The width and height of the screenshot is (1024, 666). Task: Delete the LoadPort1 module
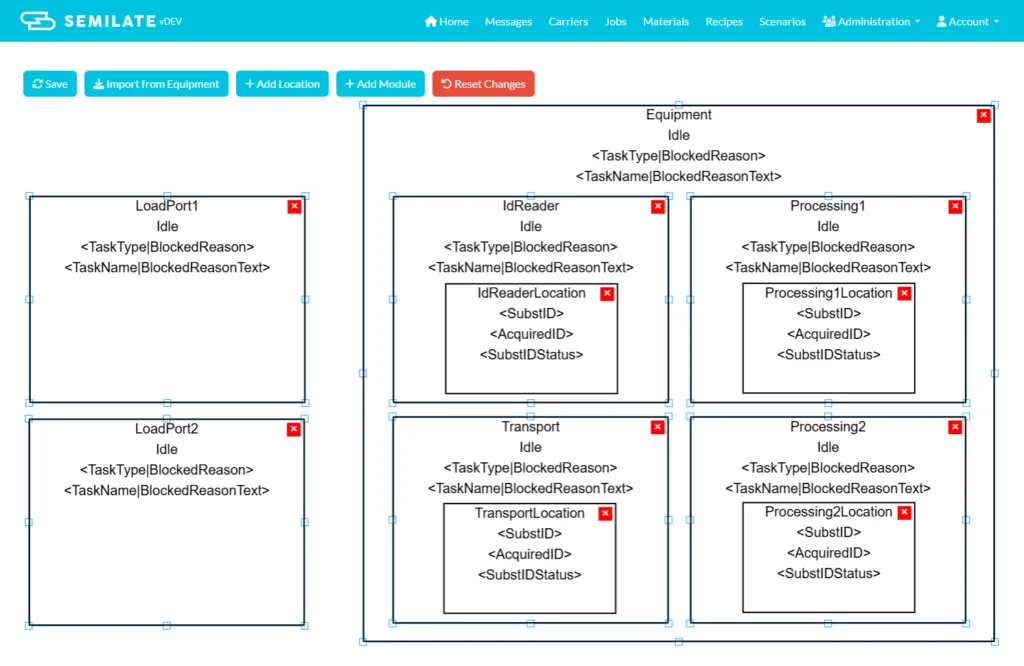pyautogui.click(x=295, y=206)
